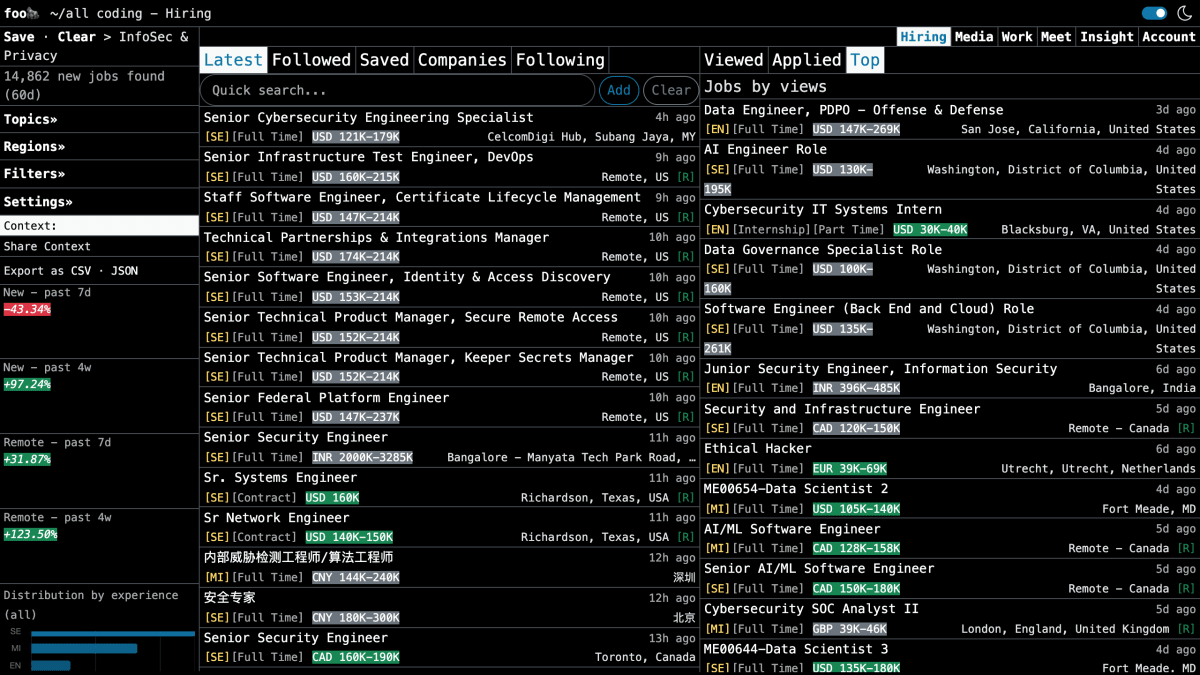Screen dimensions: 1200x675
Task: Open Data Engineer, PDPO – Offense & Defense
Action: pos(853,110)
